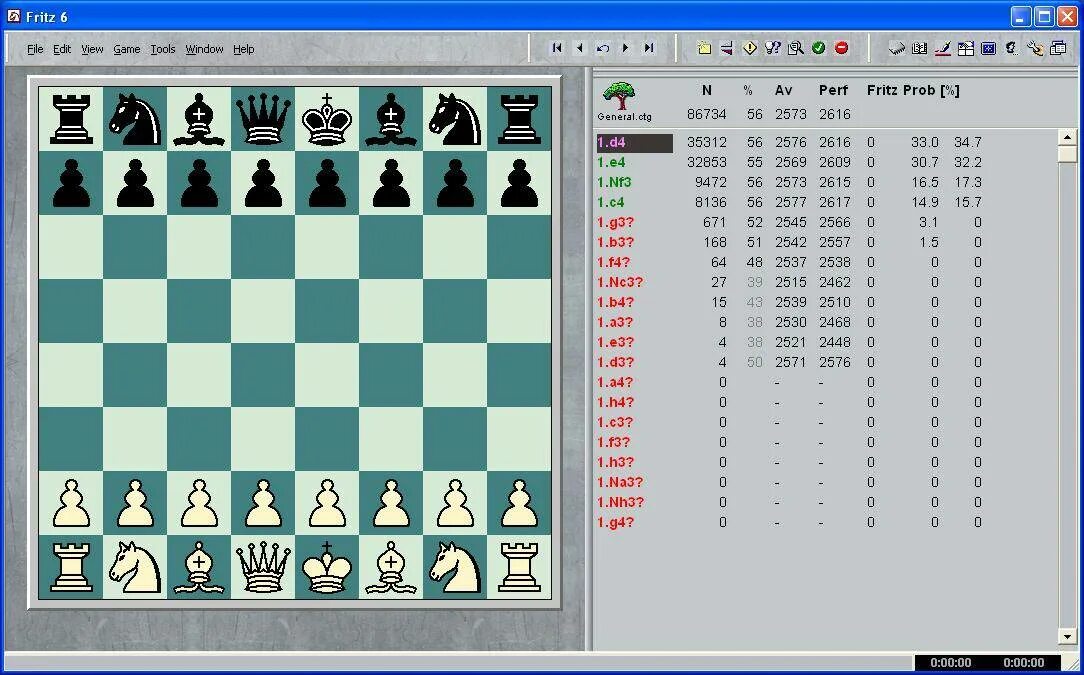Click black king on e8
Screen dimensions: 1084x675
327,119
